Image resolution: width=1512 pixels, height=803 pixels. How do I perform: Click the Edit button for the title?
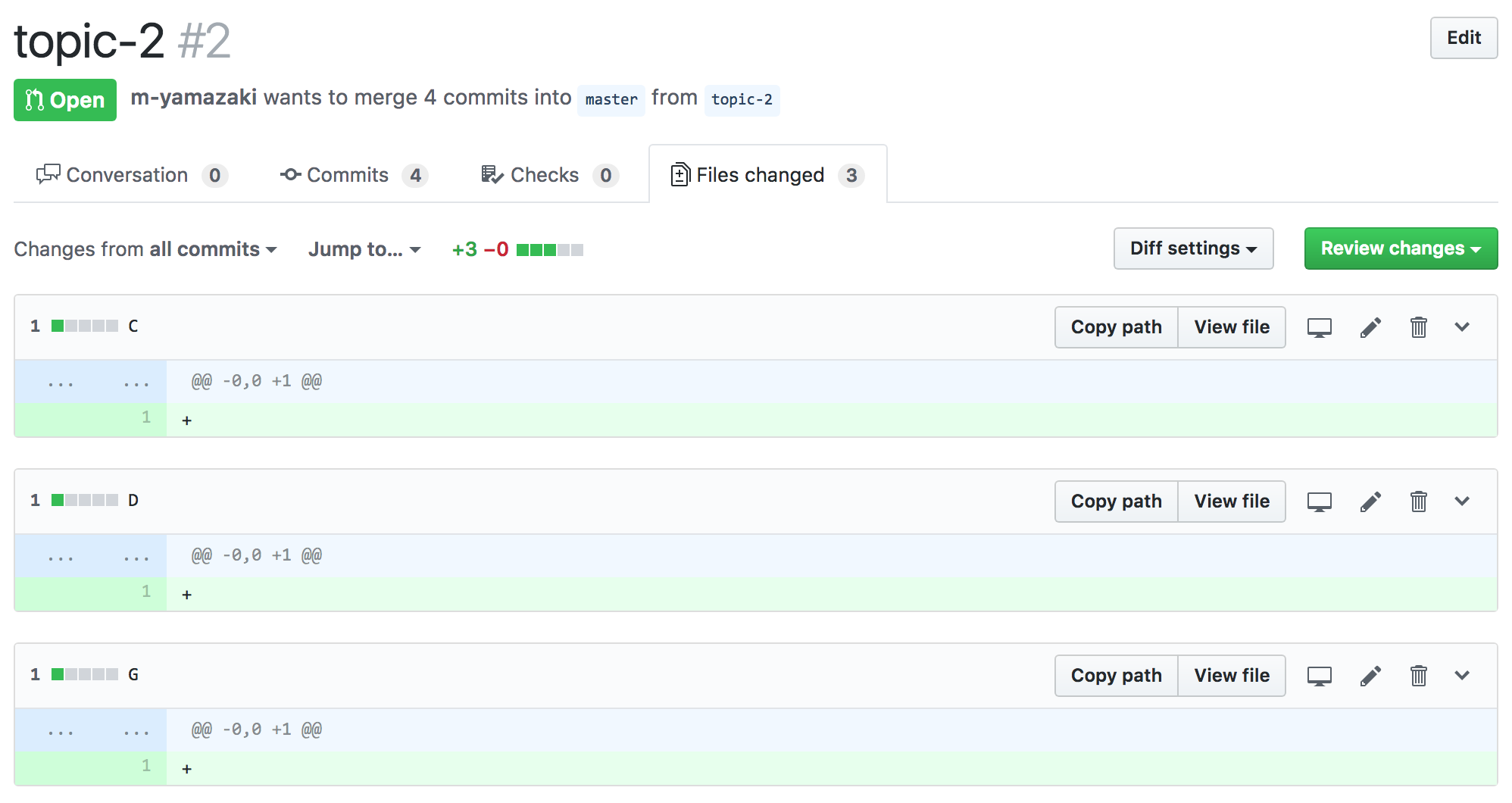click(x=1464, y=38)
